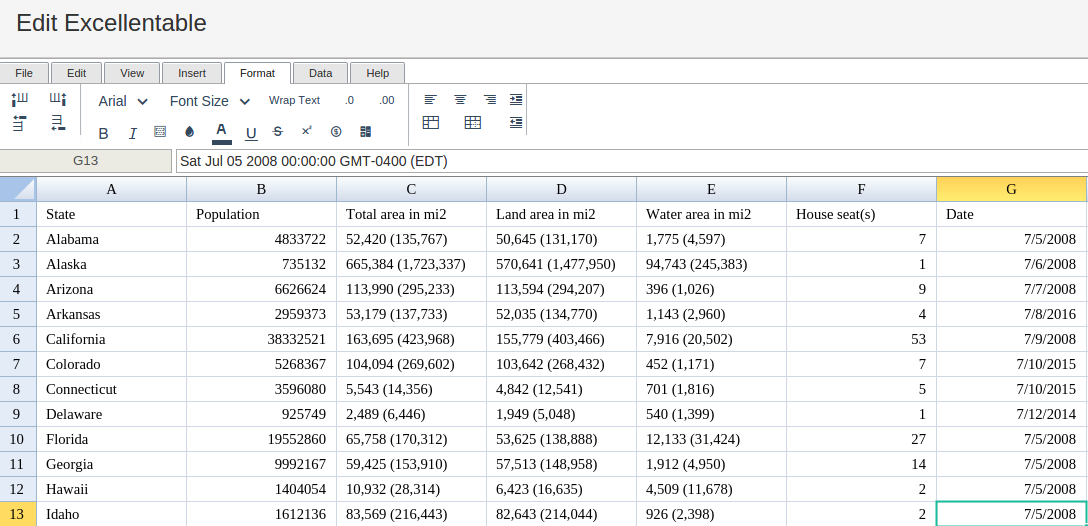Click the formula bar input field
Image resolution: width=1088 pixels, height=526 pixels.
click(x=630, y=161)
